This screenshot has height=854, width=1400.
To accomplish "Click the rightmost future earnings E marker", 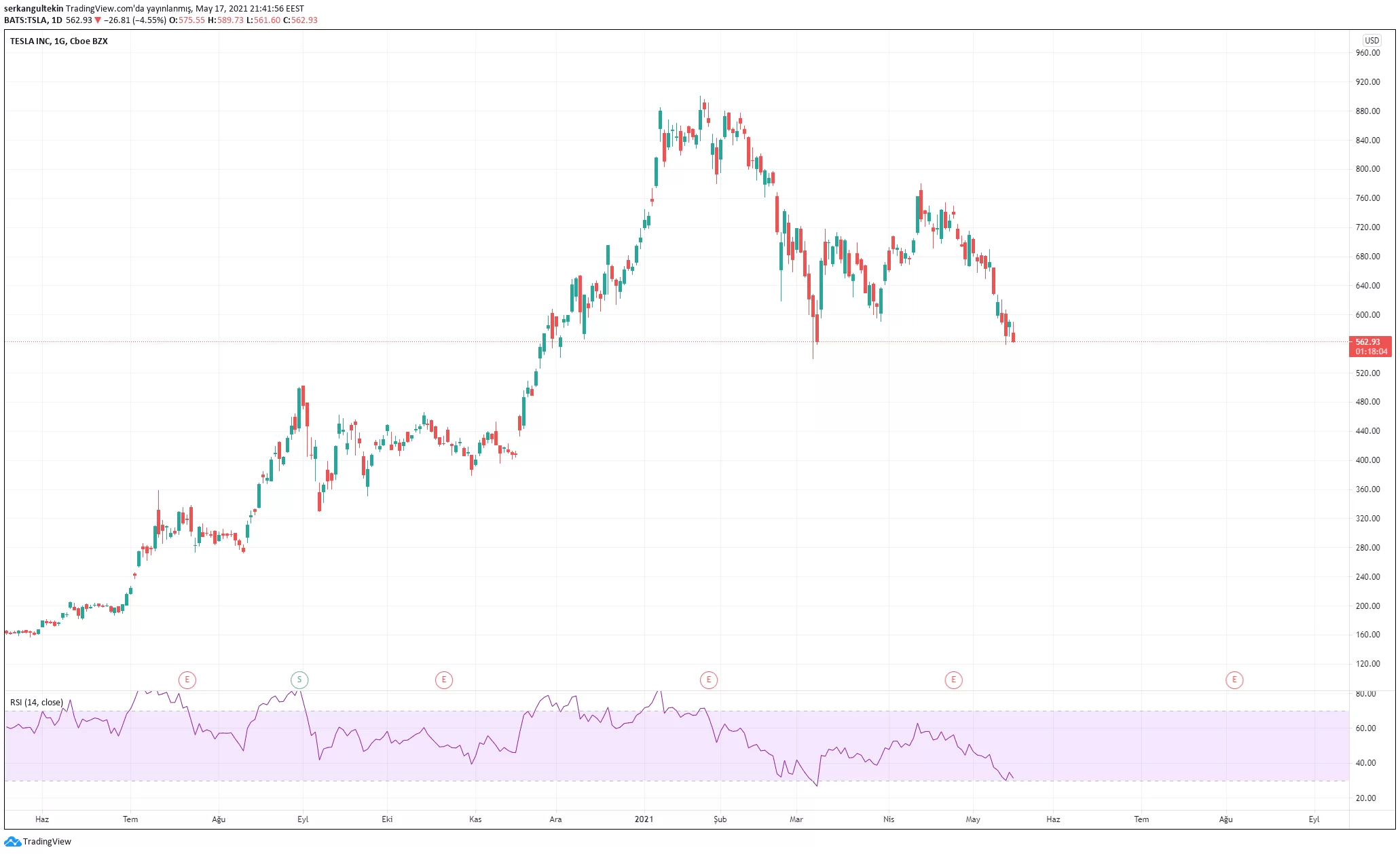I will tap(1234, 680).
